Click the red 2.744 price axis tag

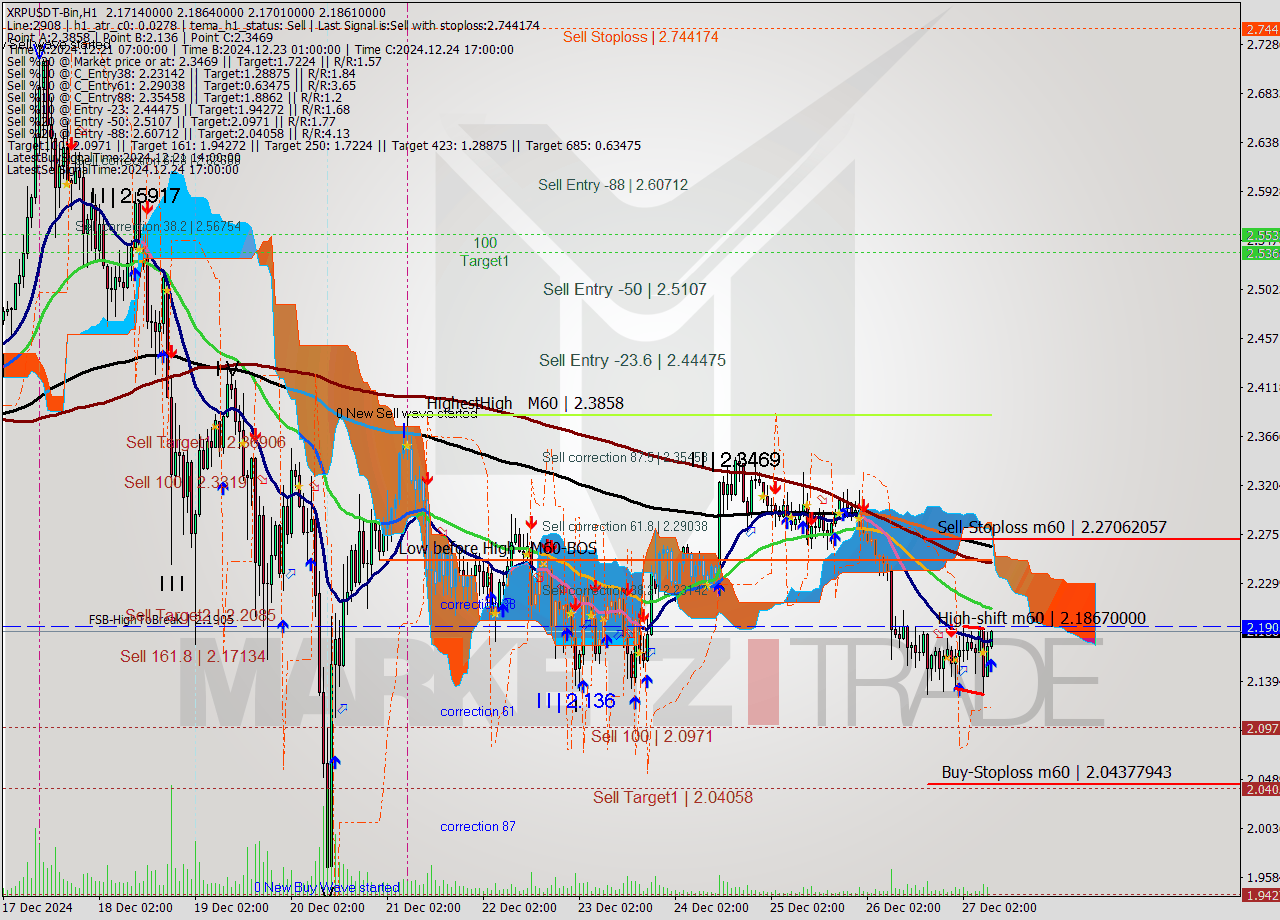(x=1260, y=29)
